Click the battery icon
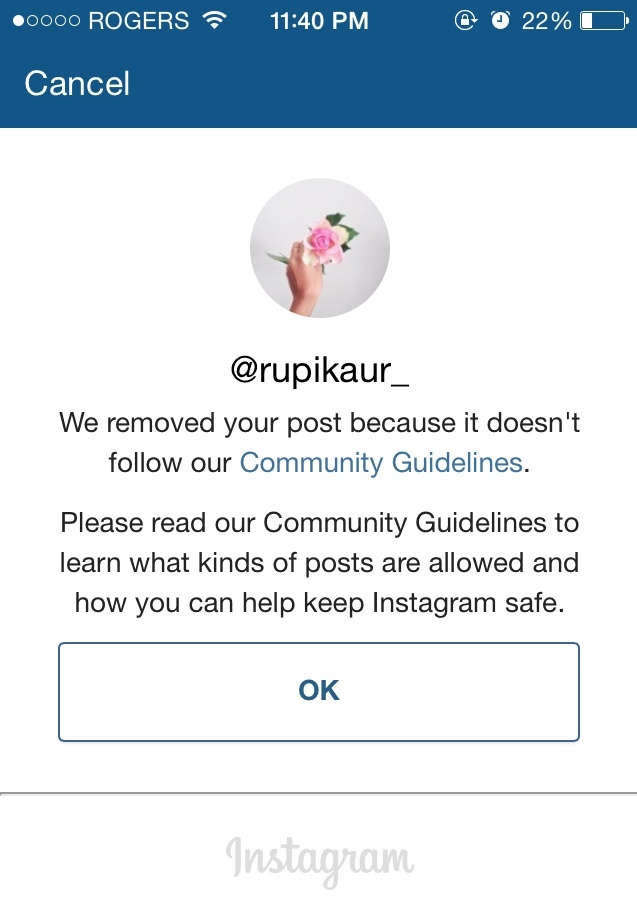637x909 pixels. [x=605, y=21]
